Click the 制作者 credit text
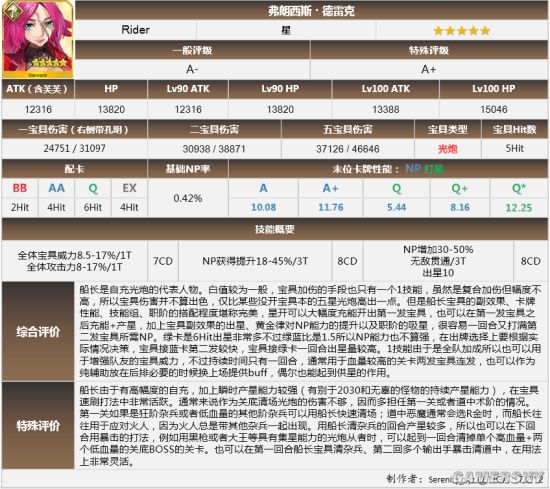The width and height of the screenshot is (550, 489). (x=464, y=478)
